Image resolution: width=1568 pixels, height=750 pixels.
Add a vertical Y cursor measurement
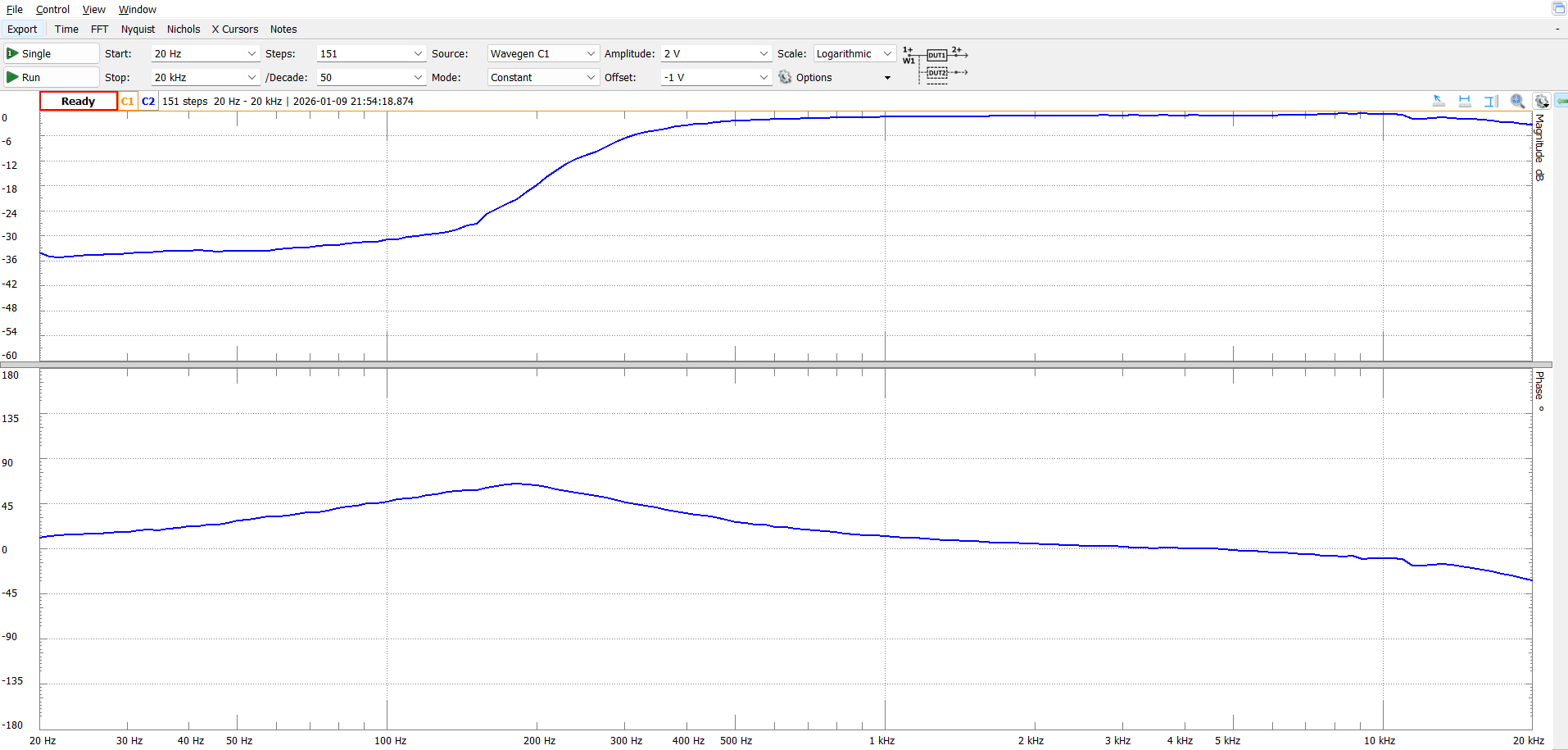pyautogui.click(x=1491, y=101)
